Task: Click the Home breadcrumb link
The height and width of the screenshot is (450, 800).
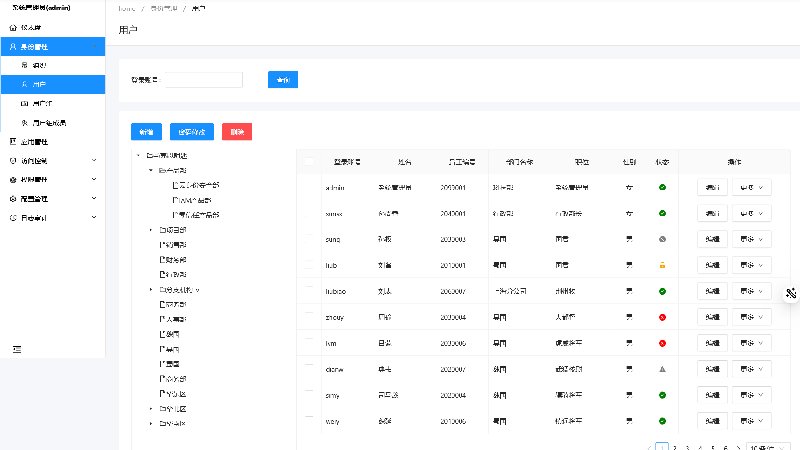Action: click(x=127, y=9)
